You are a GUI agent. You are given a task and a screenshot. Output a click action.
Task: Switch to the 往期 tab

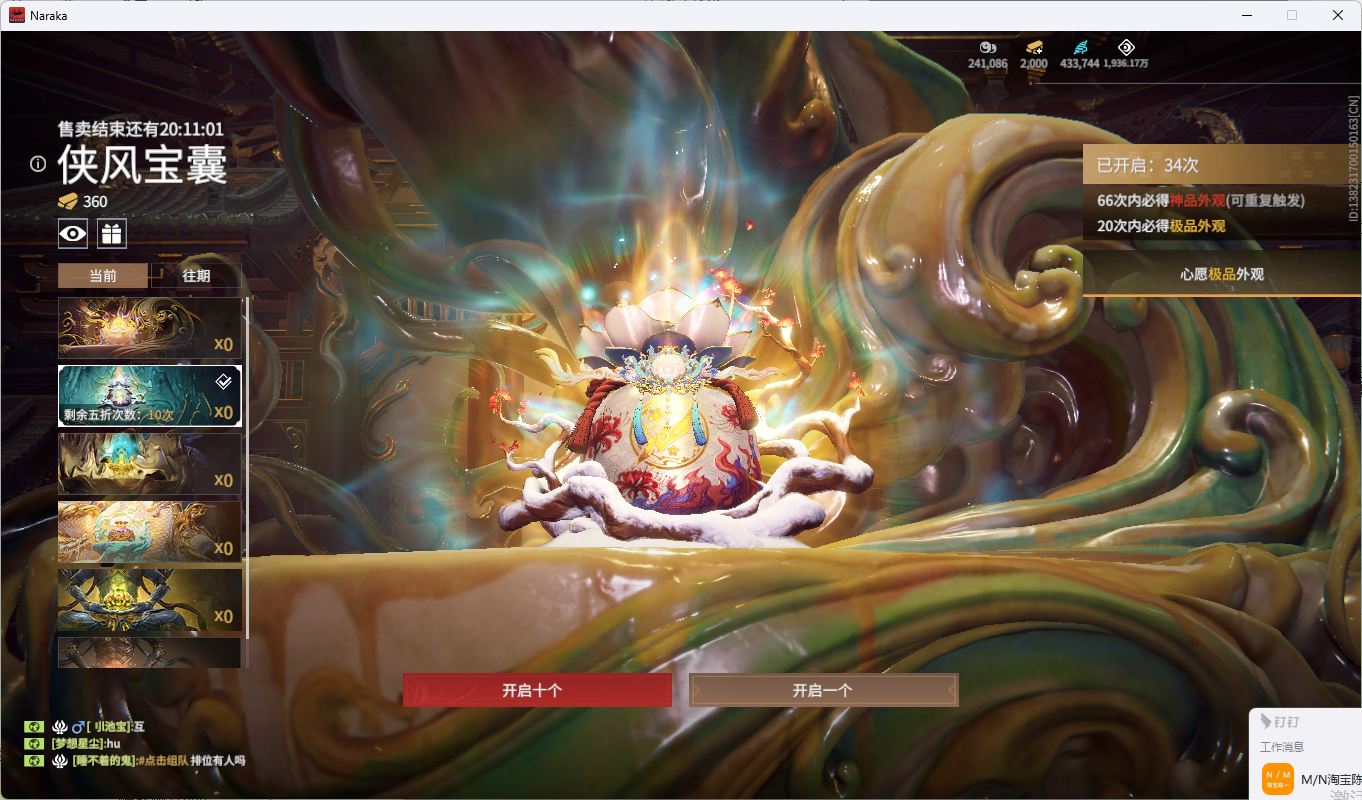[x=196, y=276]
